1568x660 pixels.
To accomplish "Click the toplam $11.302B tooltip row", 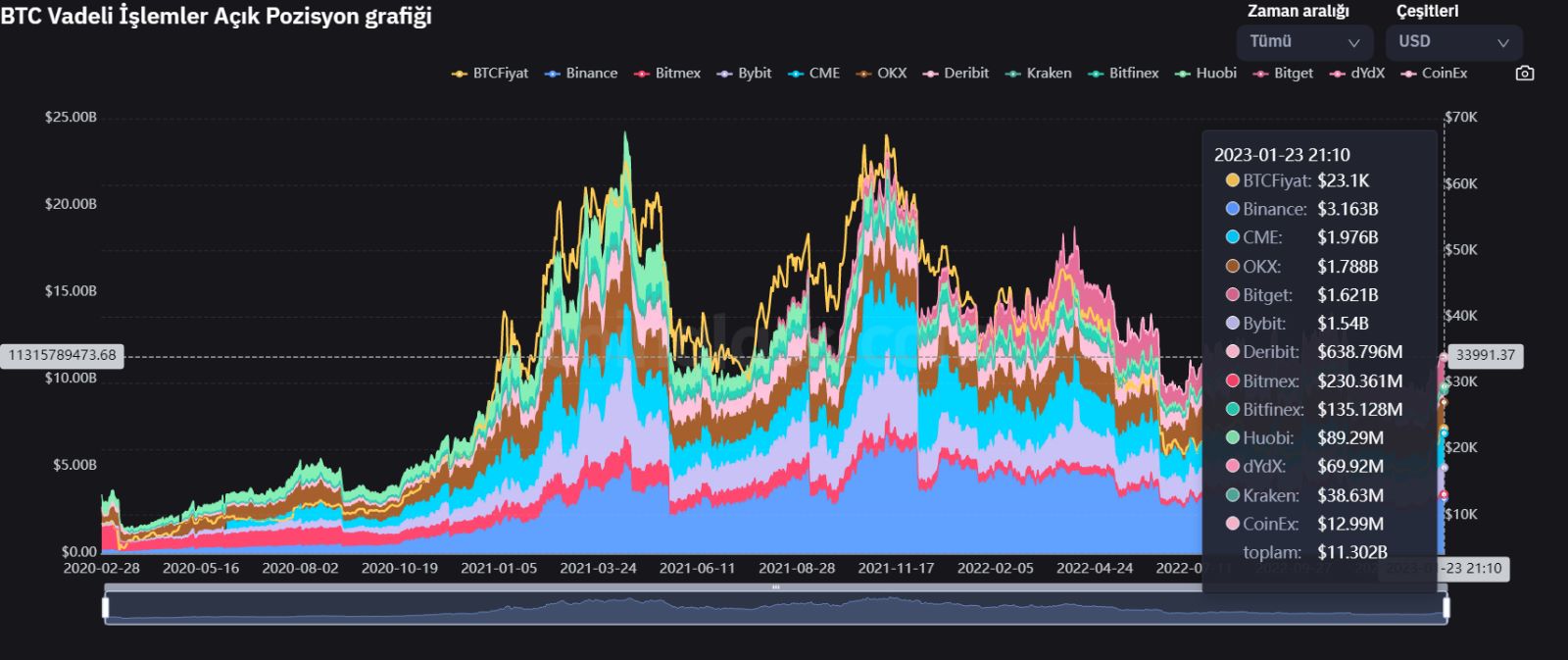I will [x=1315, y=552].
